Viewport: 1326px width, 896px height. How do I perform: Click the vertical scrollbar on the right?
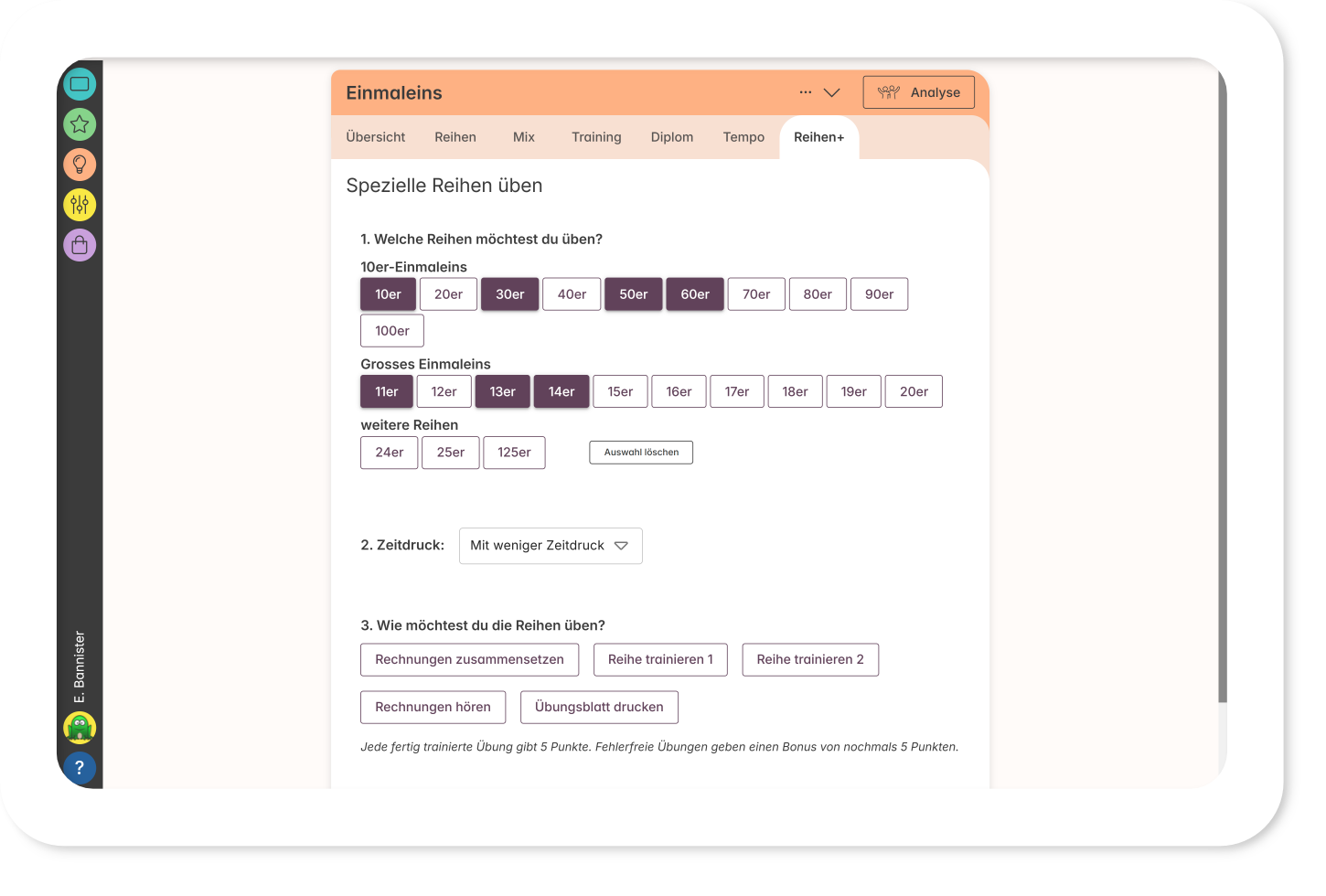click(1223, 384)
